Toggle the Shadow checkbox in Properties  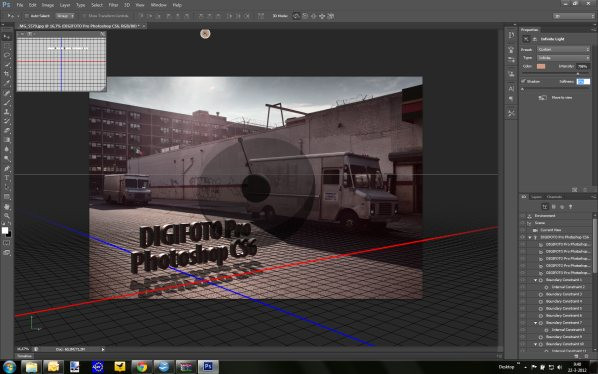(524, 81)
